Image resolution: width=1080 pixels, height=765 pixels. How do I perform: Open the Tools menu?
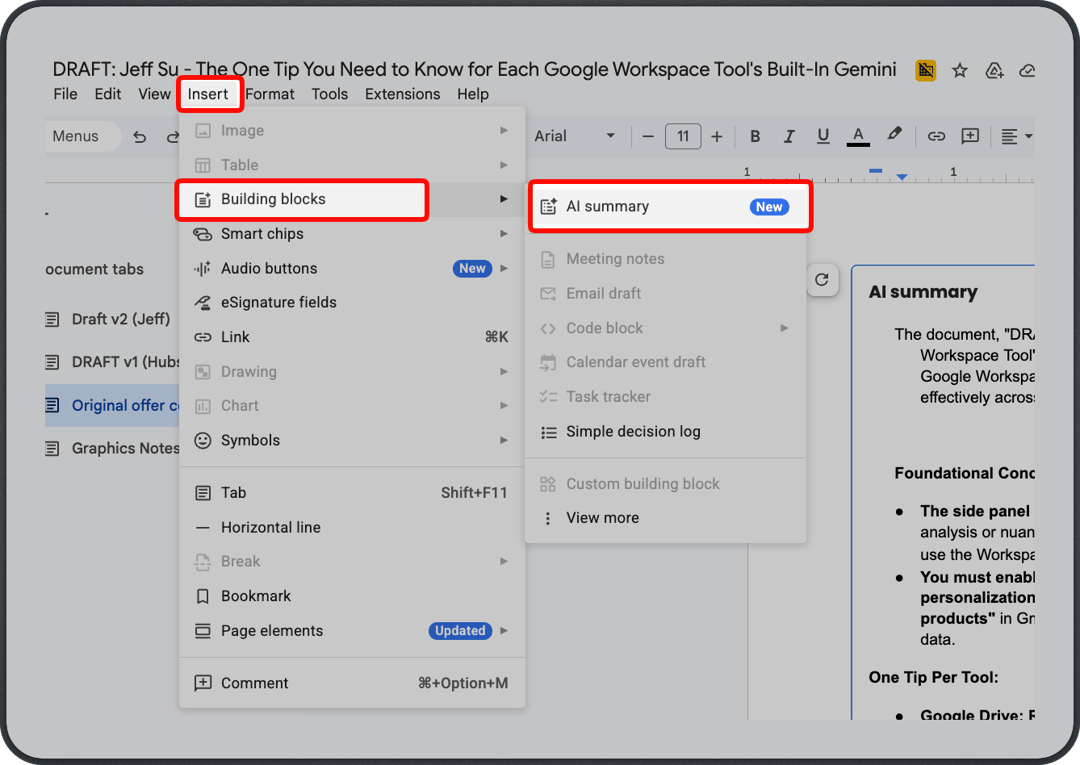329,94
